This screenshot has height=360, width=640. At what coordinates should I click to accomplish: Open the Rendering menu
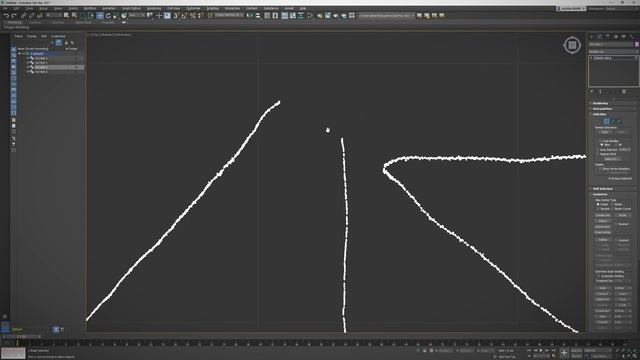(154, 8)
